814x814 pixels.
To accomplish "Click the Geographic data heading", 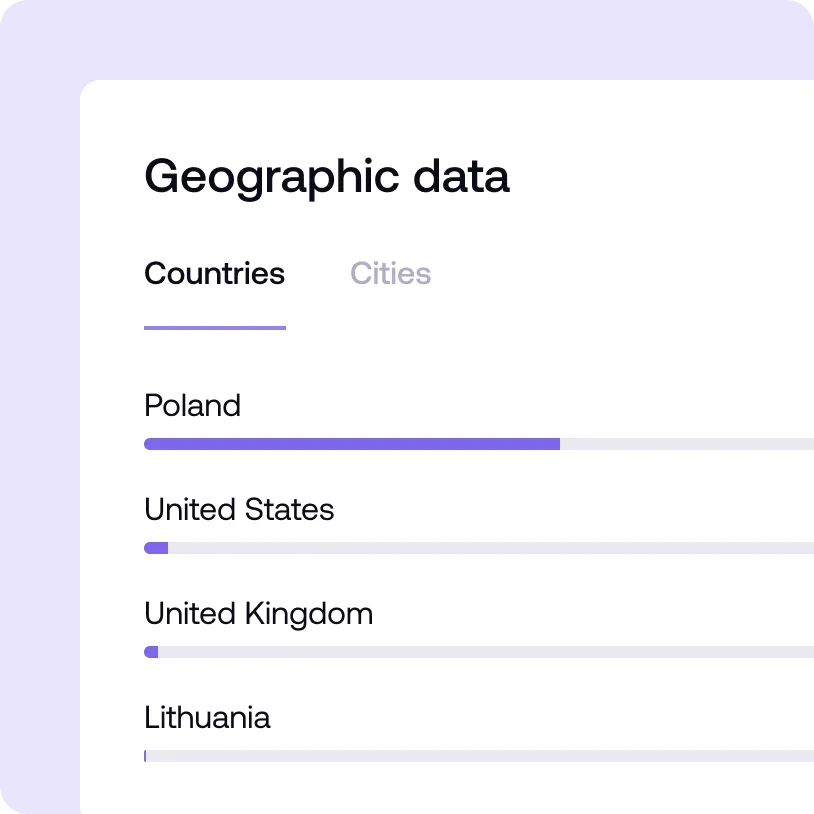I will click(x=326, y=176).
